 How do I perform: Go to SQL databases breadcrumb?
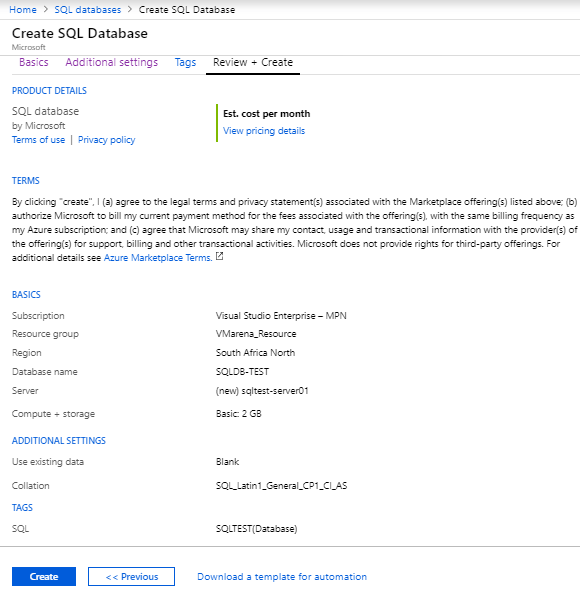tap(87, 10)
